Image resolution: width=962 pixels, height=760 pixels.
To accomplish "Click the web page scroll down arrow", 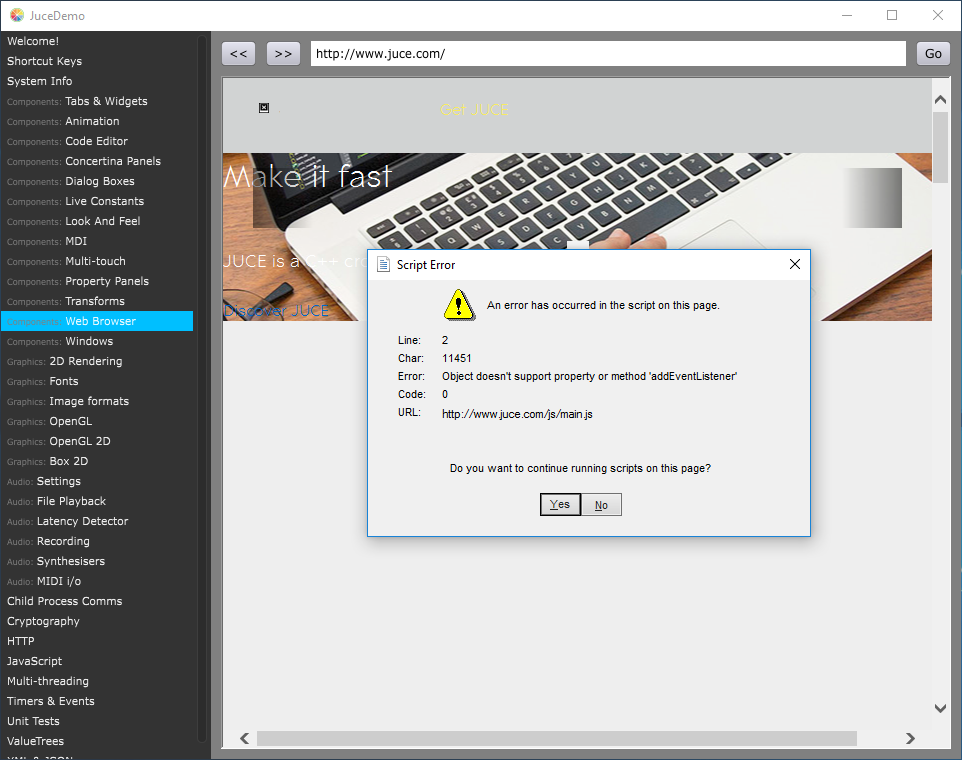I will [x=940, y=708].
